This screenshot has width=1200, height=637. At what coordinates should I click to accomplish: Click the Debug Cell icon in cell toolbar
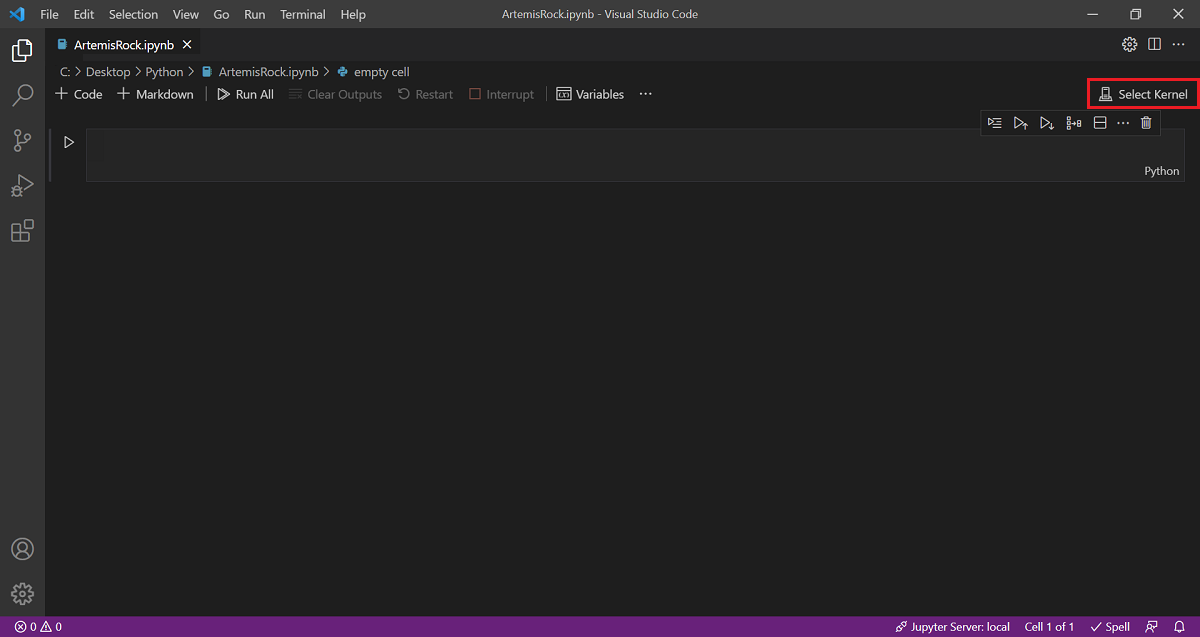(x=1073, y=123)
